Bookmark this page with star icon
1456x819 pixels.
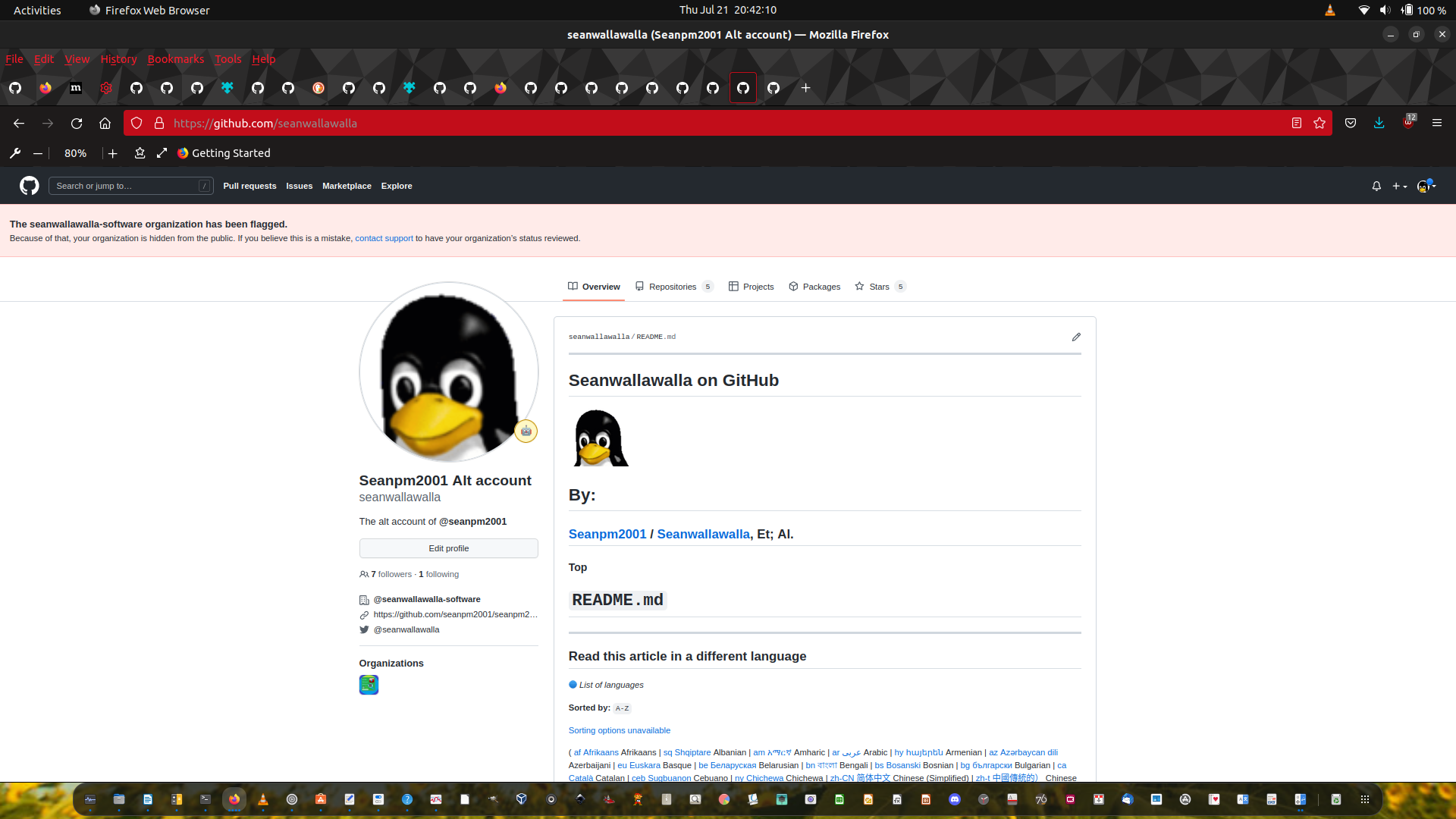[1319, 123]
